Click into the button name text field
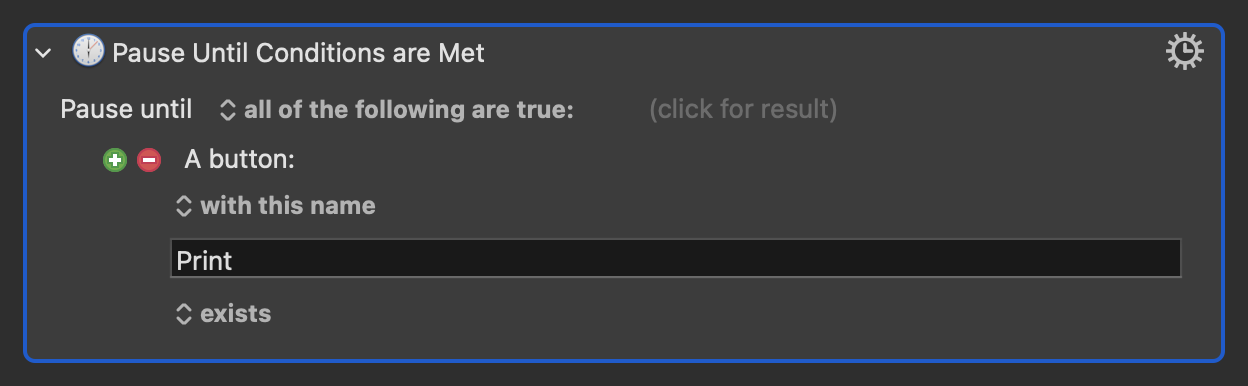 coord(676,258)
